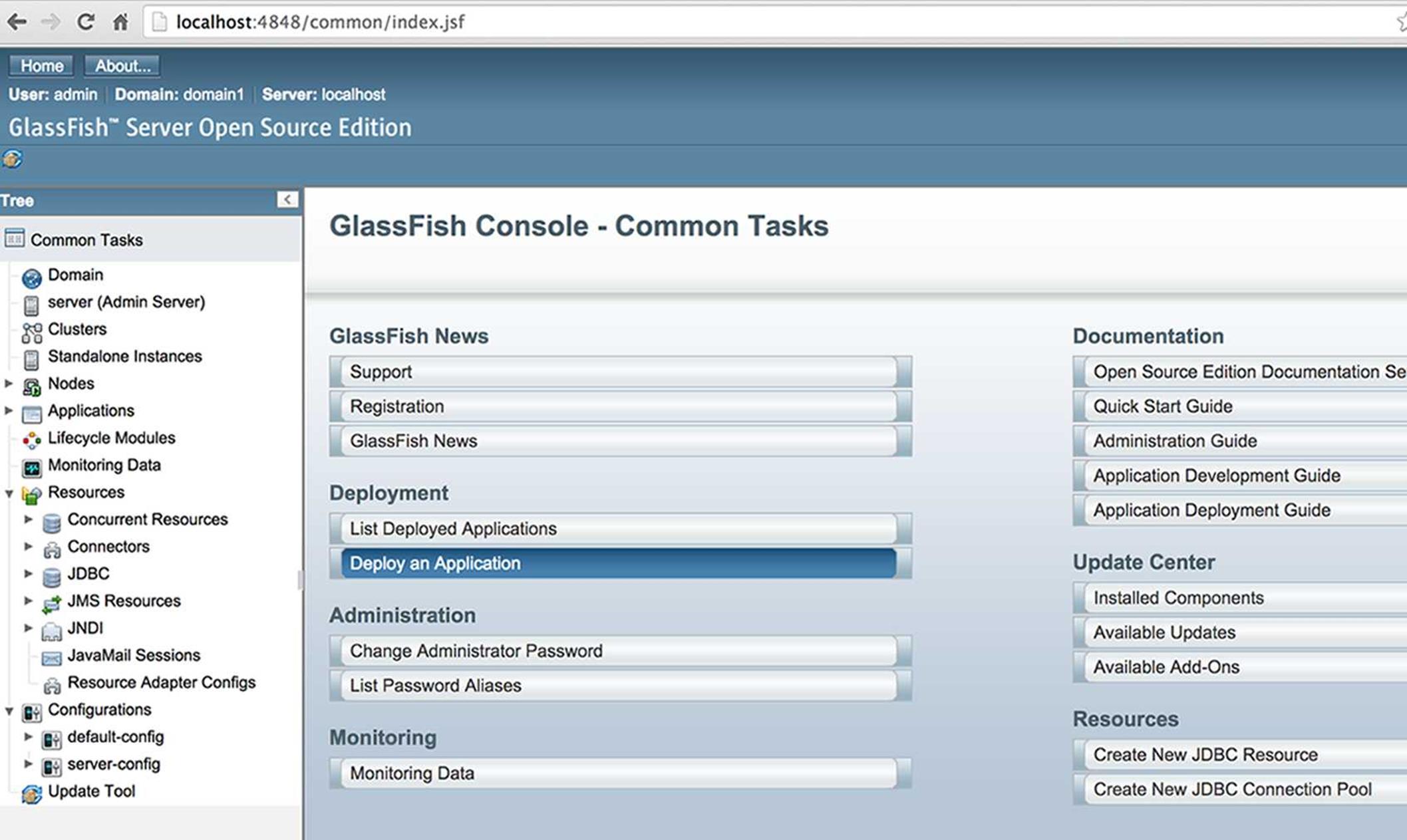Collapse the Tree panel with the arrow

pyautogui.click(x=287, y=200)
